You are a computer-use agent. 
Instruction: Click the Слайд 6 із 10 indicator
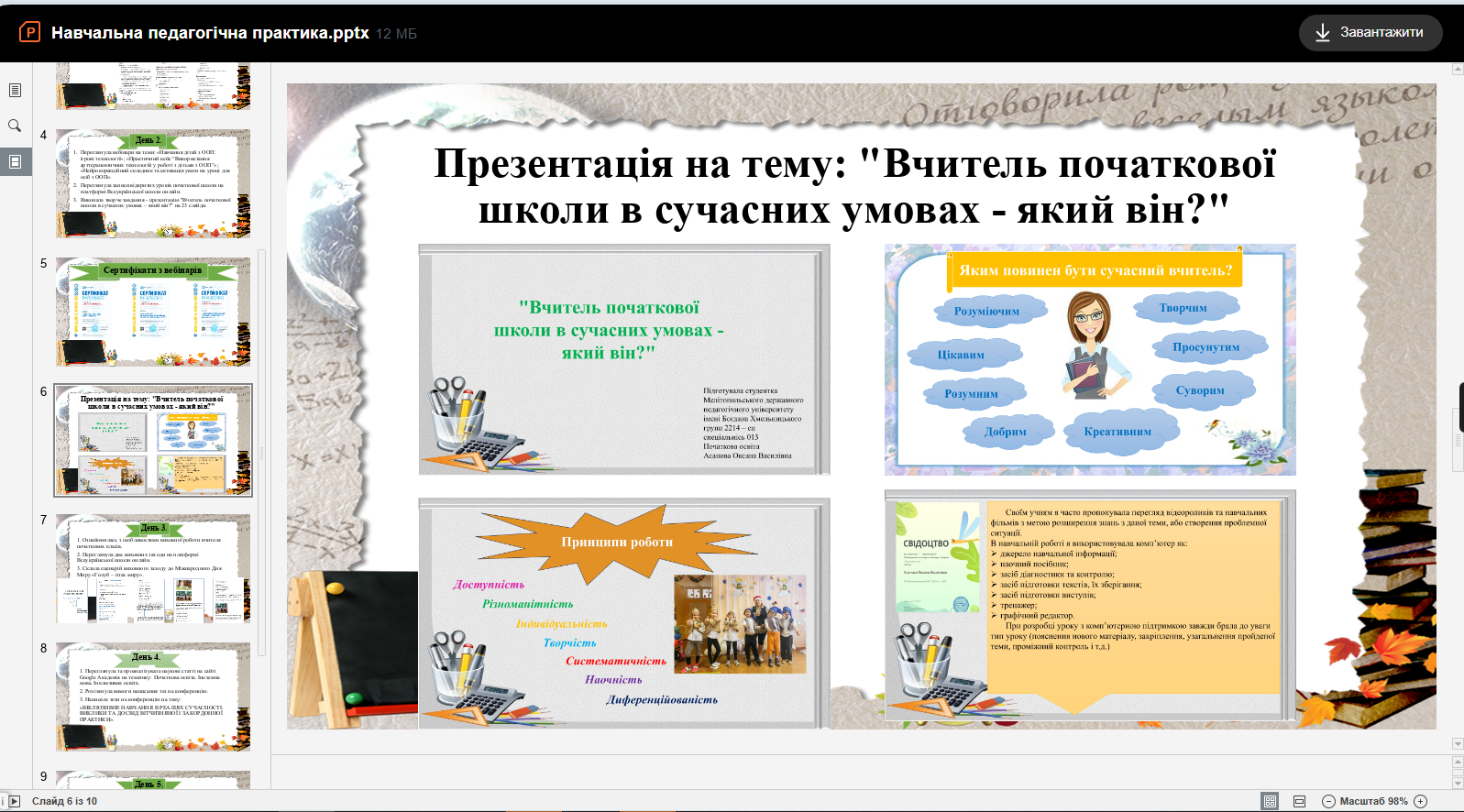64,801
